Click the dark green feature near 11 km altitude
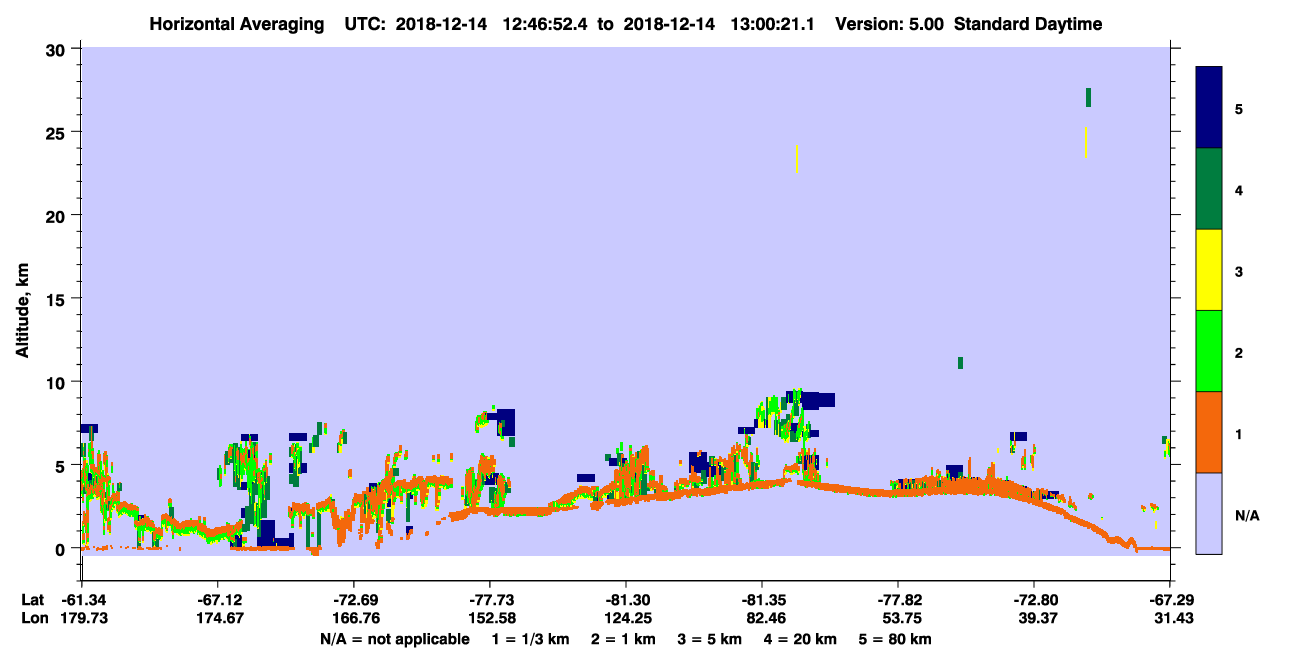The height and width of the screenshot is (667, 1300). [960, 362]
